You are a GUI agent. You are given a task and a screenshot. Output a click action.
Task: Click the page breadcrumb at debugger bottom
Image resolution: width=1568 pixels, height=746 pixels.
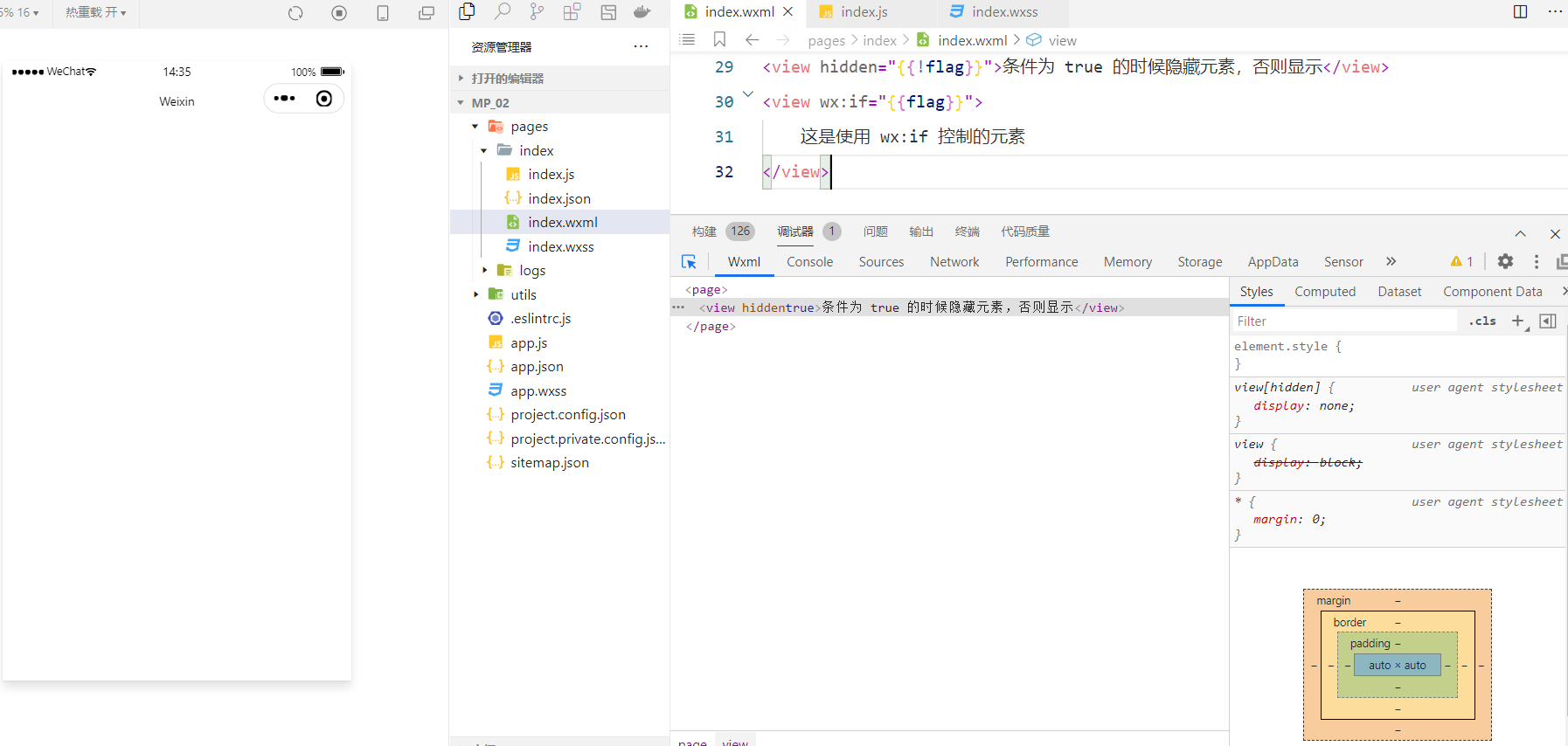coord(692,742)
